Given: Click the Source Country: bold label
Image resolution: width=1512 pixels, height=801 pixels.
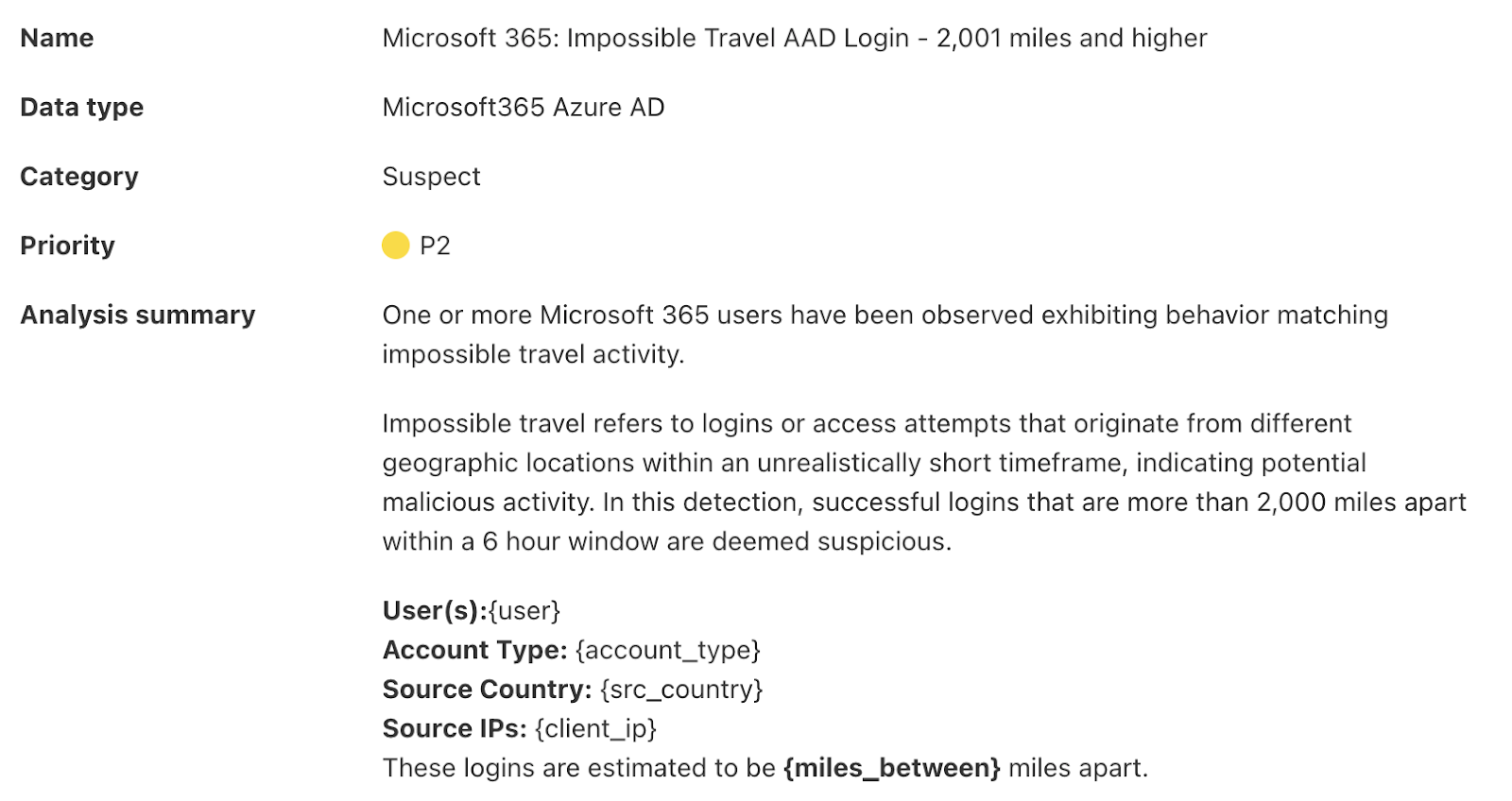Looking at the screenshot, I should point(488,690).
